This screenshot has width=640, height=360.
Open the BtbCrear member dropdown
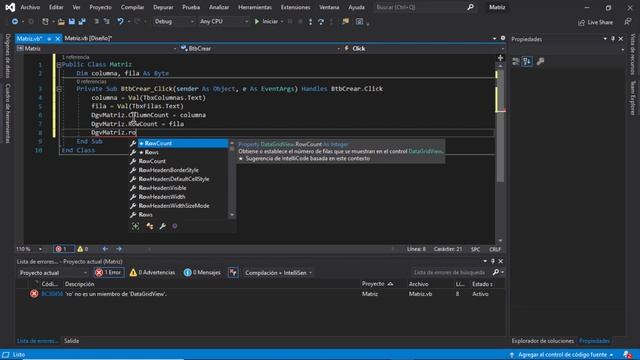(260, 48)
